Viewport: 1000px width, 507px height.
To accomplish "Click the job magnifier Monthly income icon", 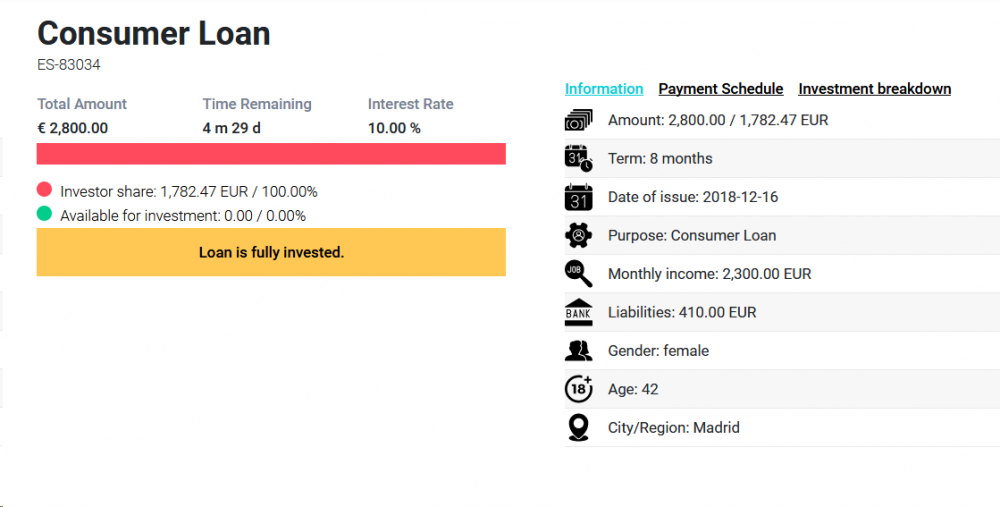I will (579, 274).
